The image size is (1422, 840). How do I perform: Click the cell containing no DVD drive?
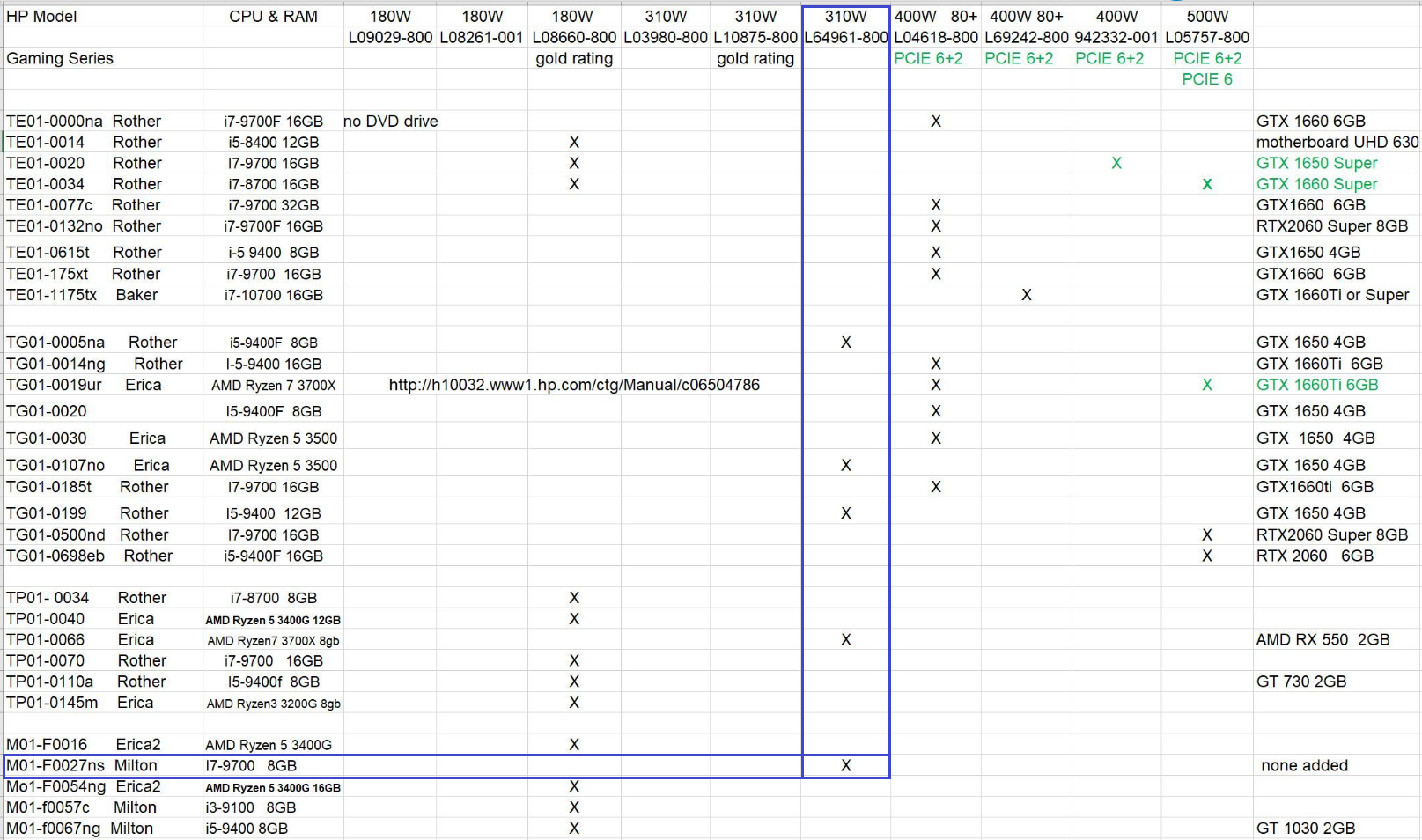390,122
